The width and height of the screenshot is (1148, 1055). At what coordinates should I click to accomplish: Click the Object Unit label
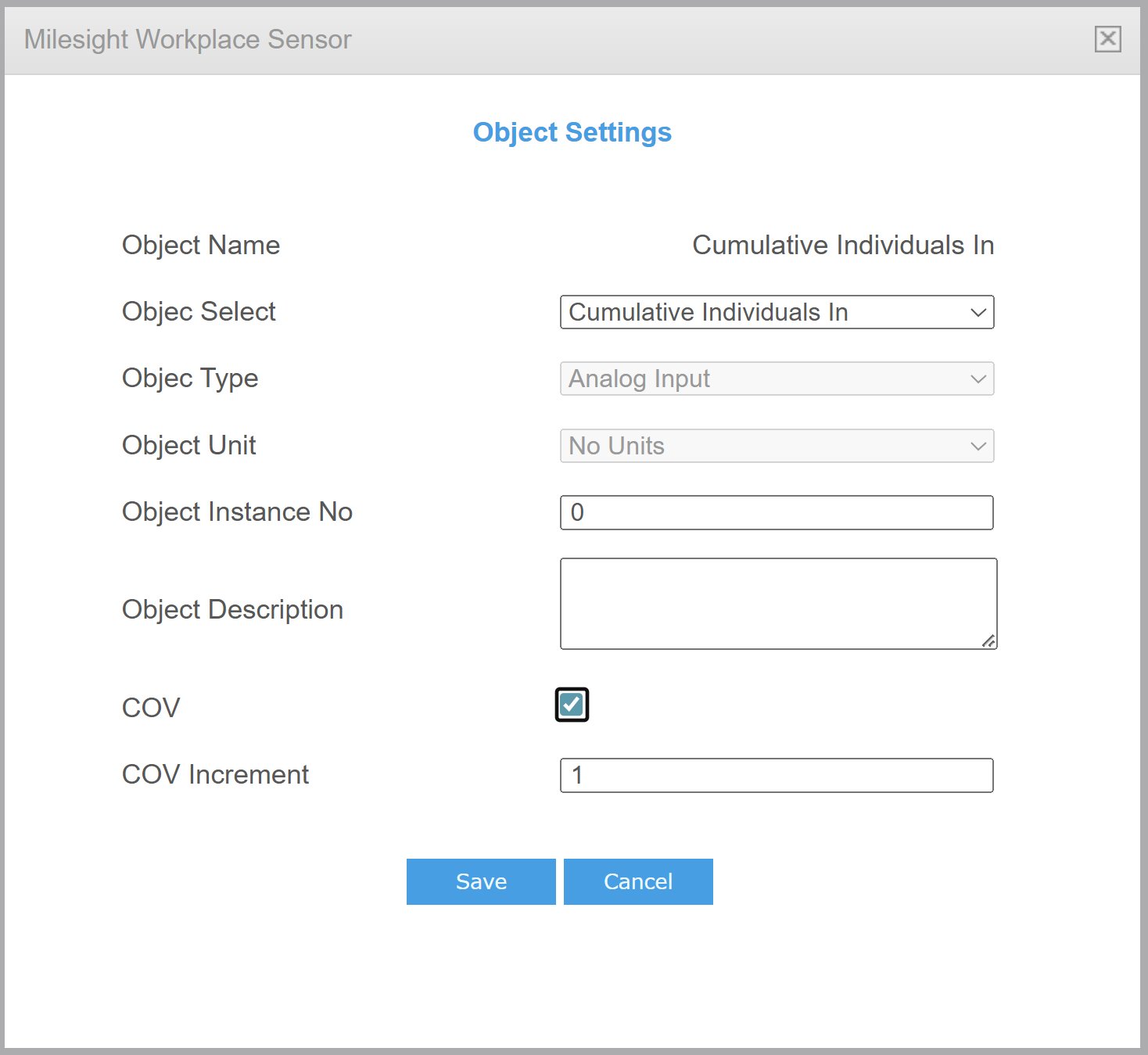pos(189,445)
